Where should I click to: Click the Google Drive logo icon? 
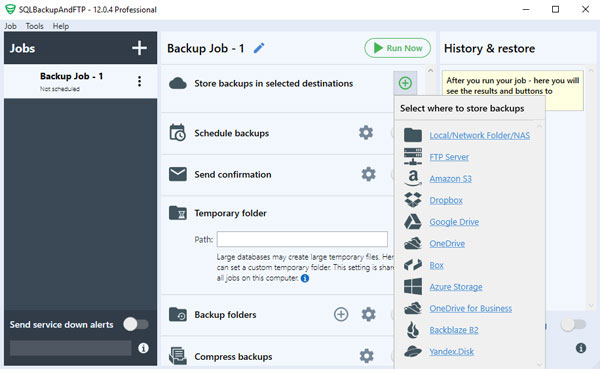click(413, 222)
